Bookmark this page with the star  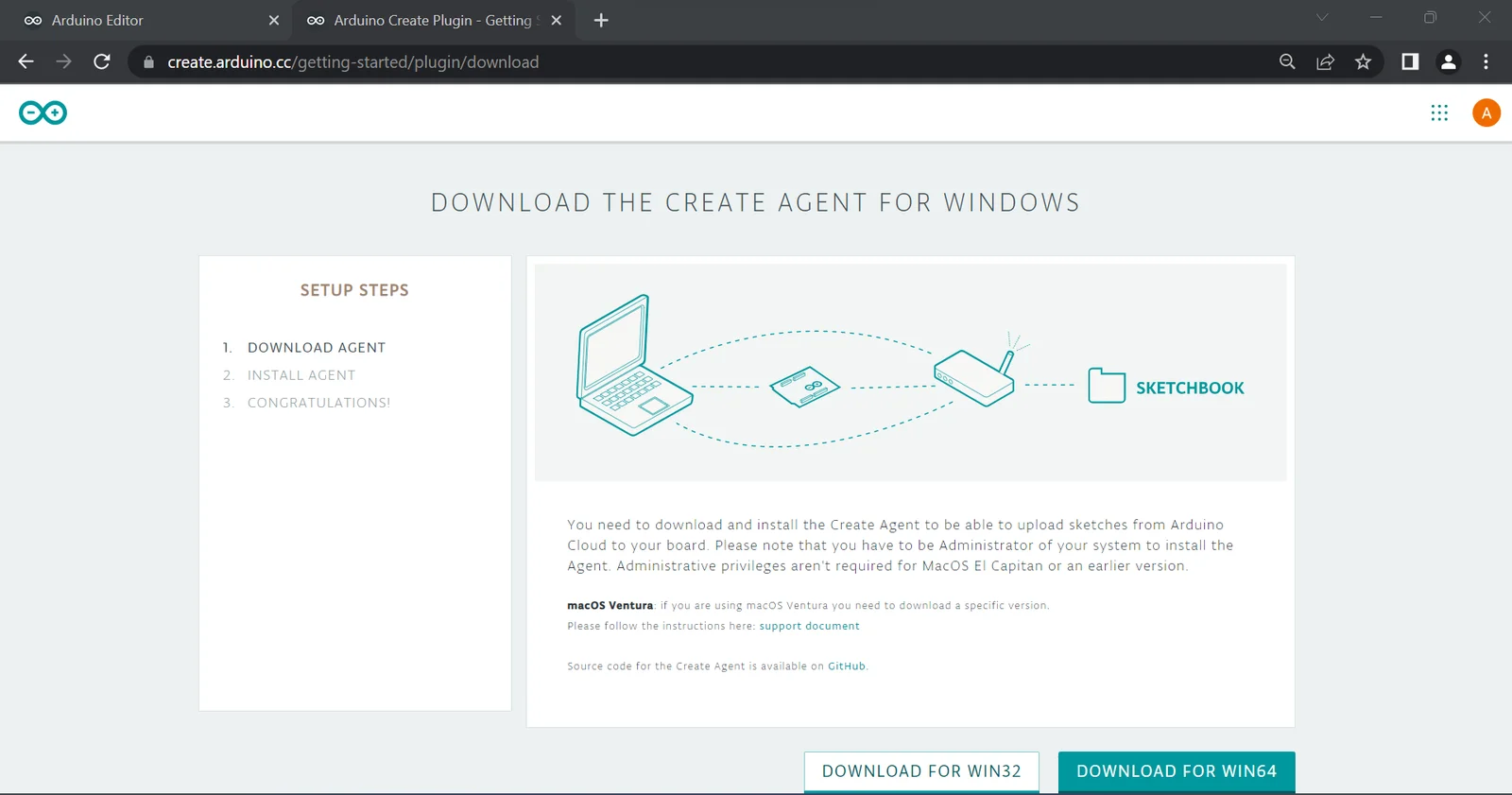pos(1363,62)
